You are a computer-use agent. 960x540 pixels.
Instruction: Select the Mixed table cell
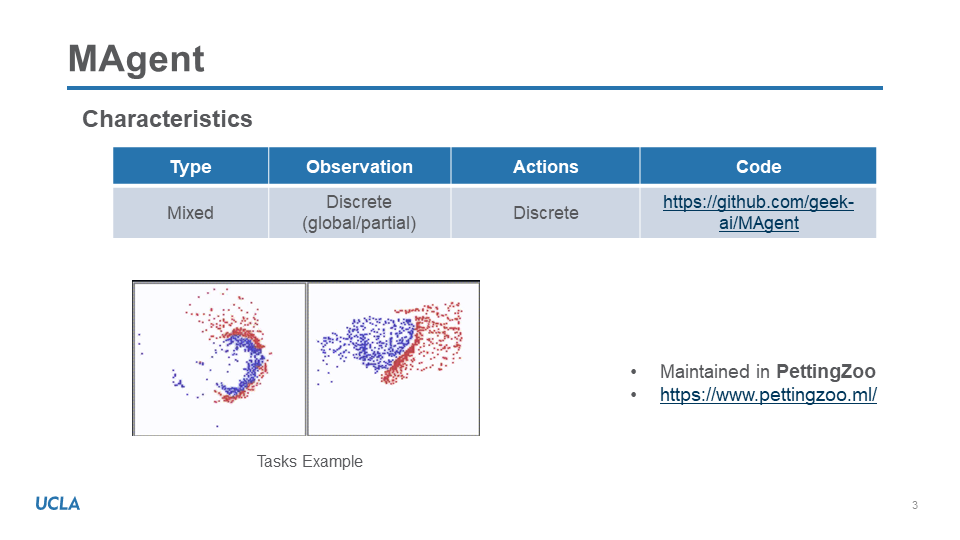tap(190, 213)
